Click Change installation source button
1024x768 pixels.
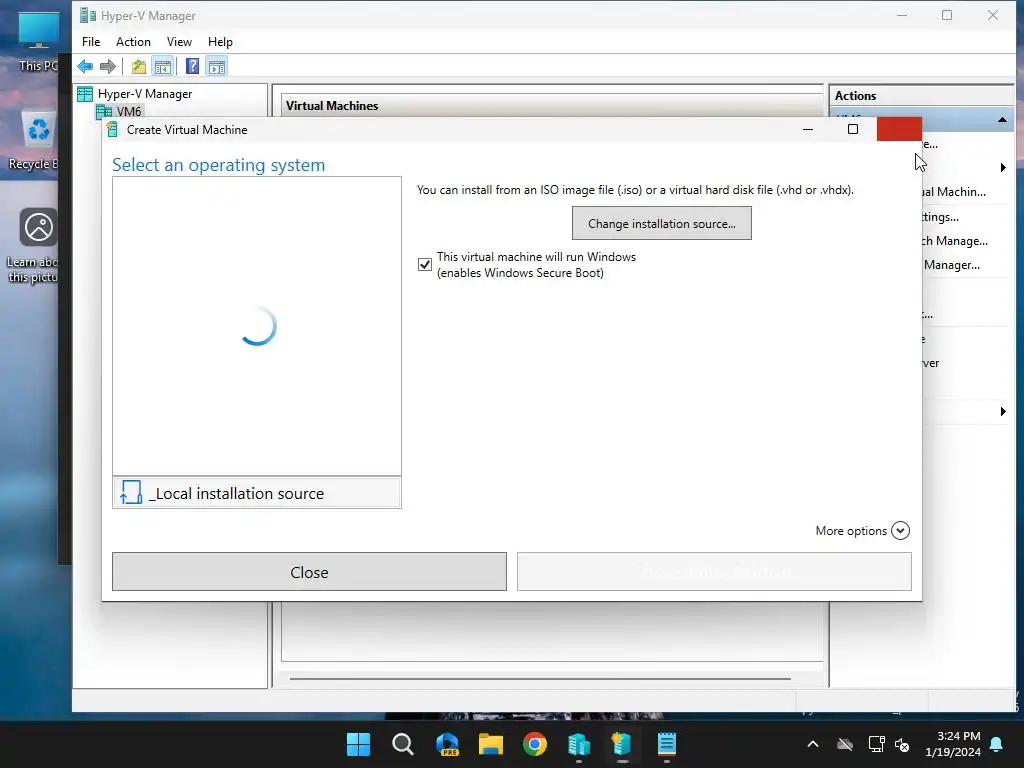click(x=662, y=223)
